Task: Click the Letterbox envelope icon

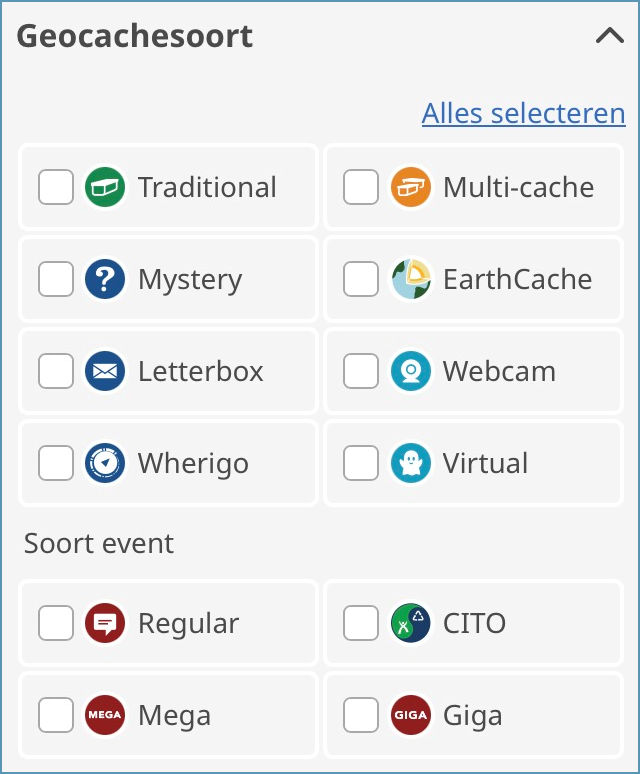Action: [105, 371]
